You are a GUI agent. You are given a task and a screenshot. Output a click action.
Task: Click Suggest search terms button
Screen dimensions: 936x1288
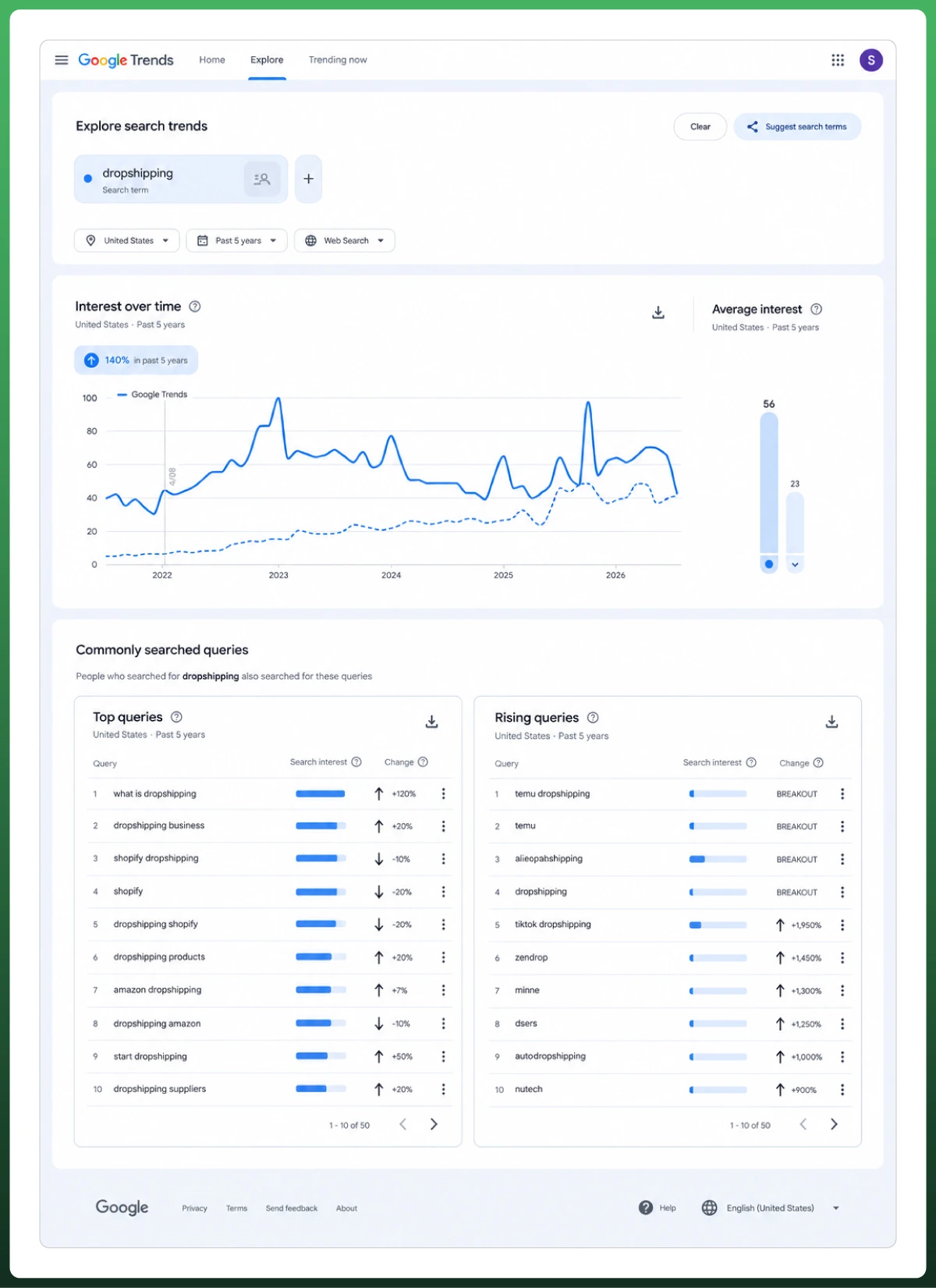click(x=797, y=126)
